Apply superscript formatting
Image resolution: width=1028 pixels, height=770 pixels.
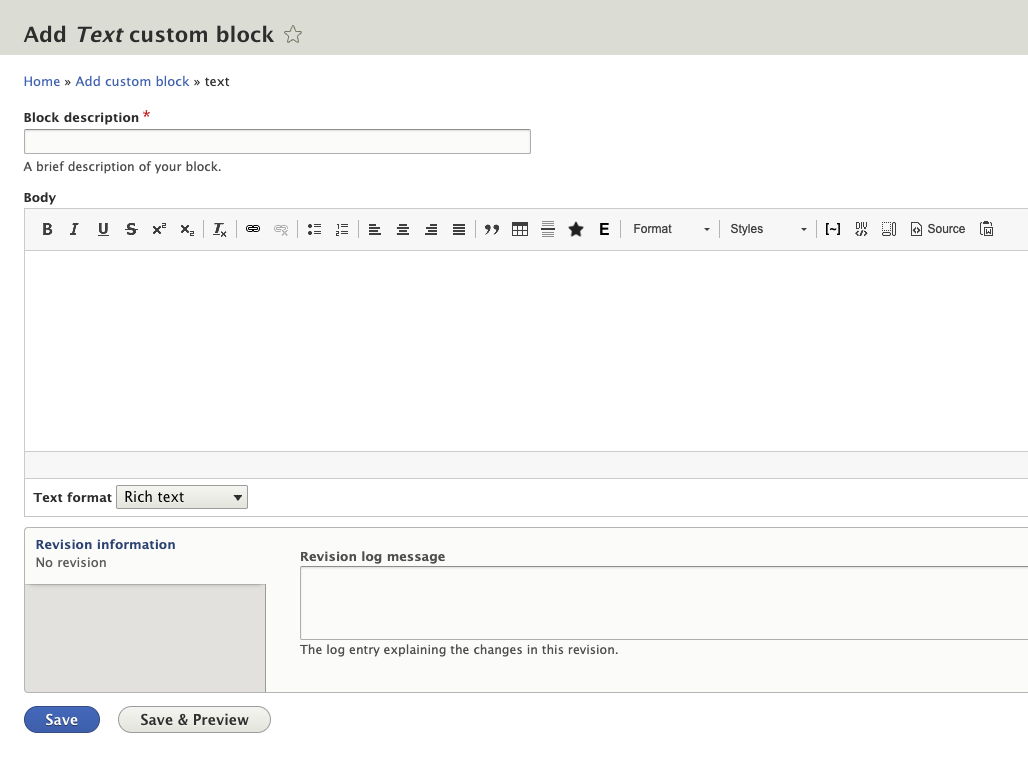[x=159, y=229]
